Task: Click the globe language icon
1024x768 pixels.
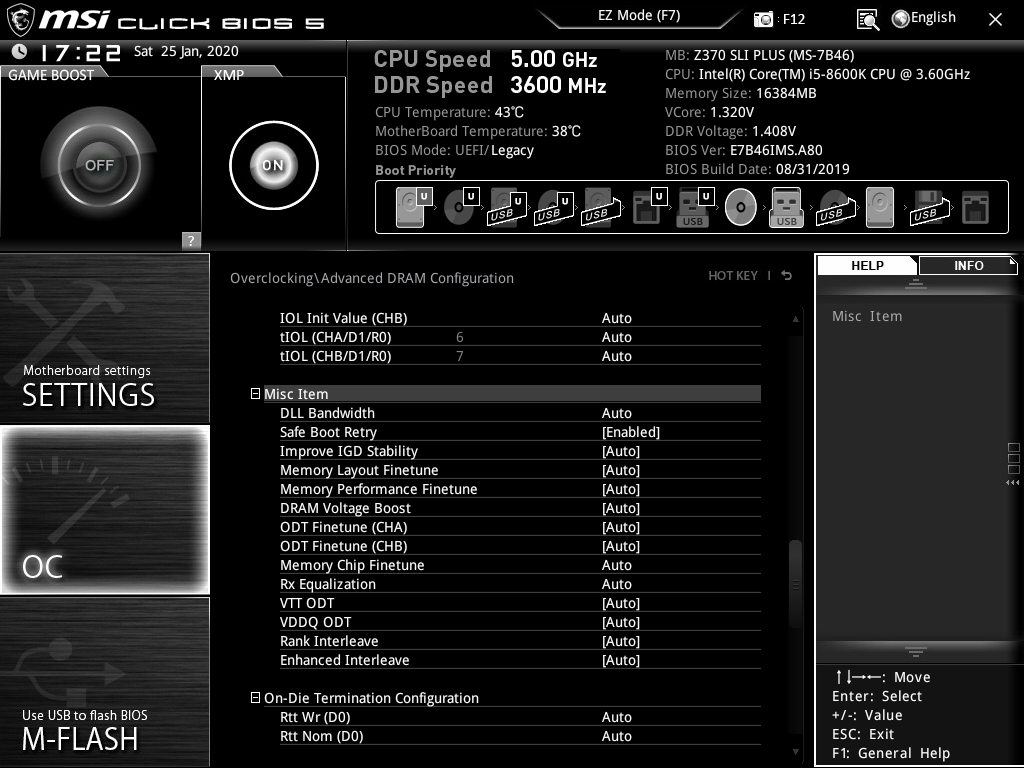Action: 901,19
